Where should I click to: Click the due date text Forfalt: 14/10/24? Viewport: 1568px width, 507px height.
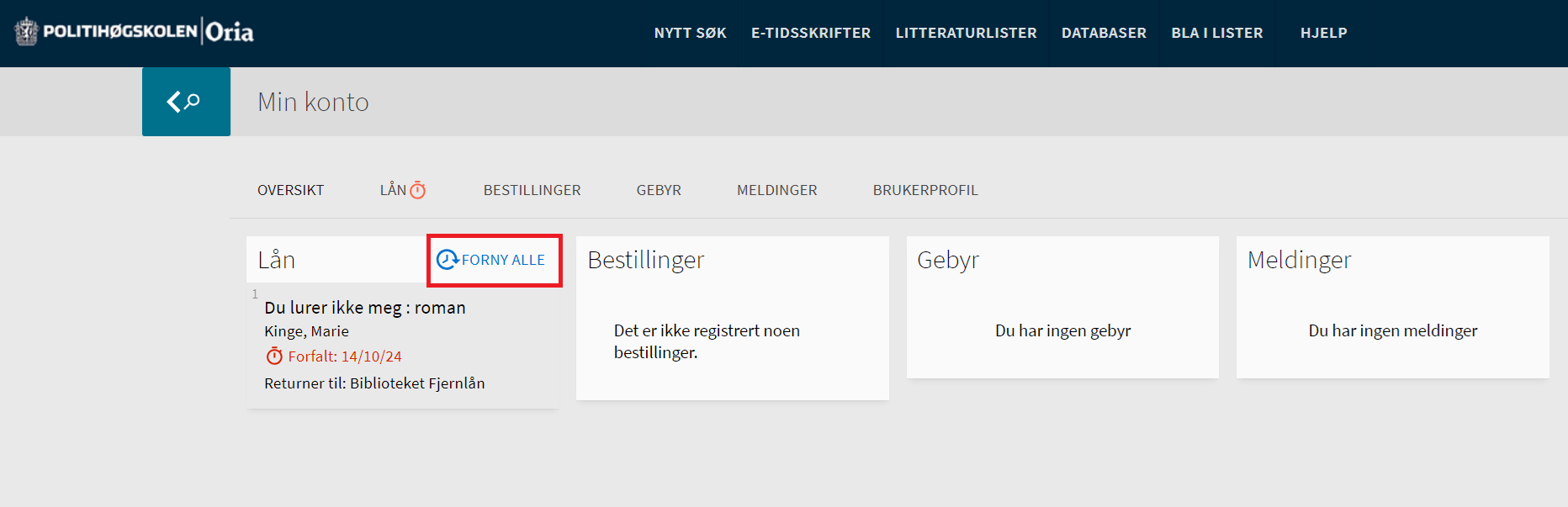point(345,356)
